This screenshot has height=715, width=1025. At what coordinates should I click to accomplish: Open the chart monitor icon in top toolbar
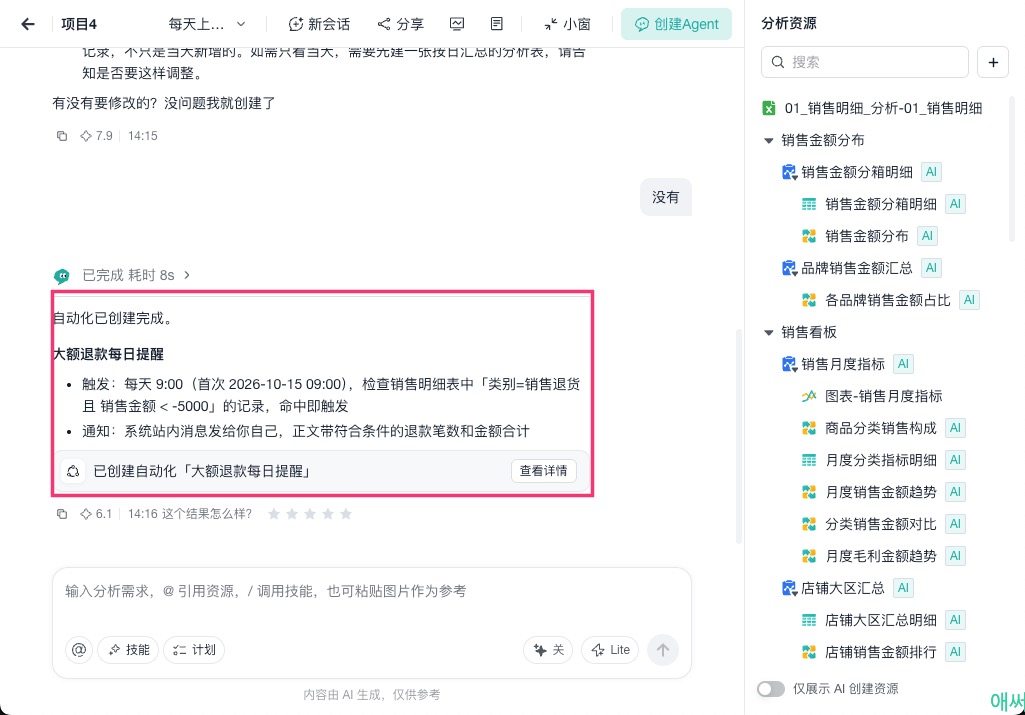[457, 24]
